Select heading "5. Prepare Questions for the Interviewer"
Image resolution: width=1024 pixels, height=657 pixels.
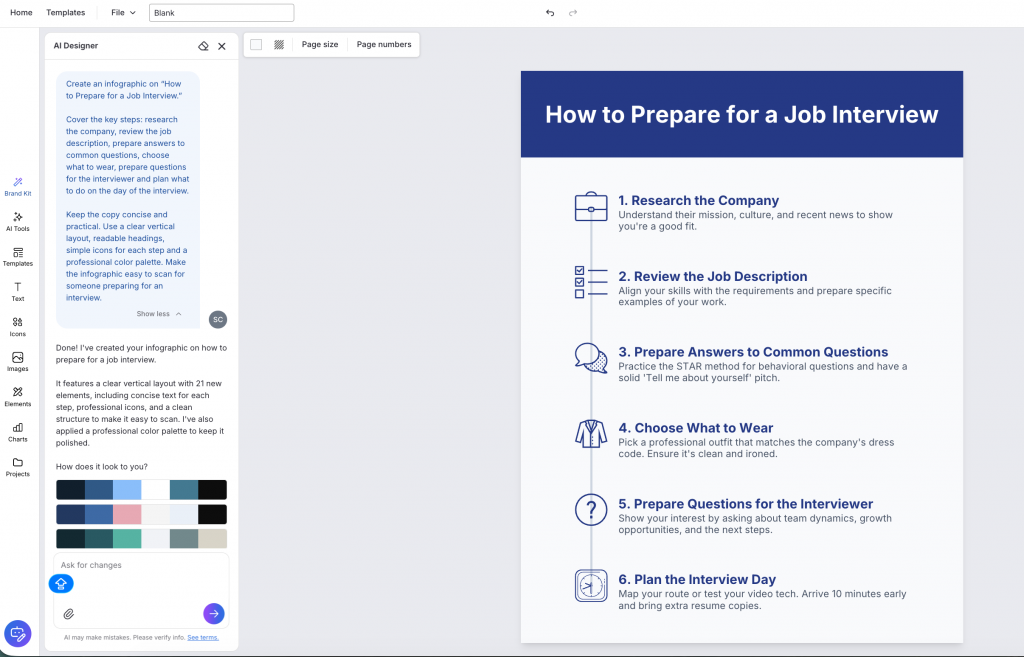[745, 504]
